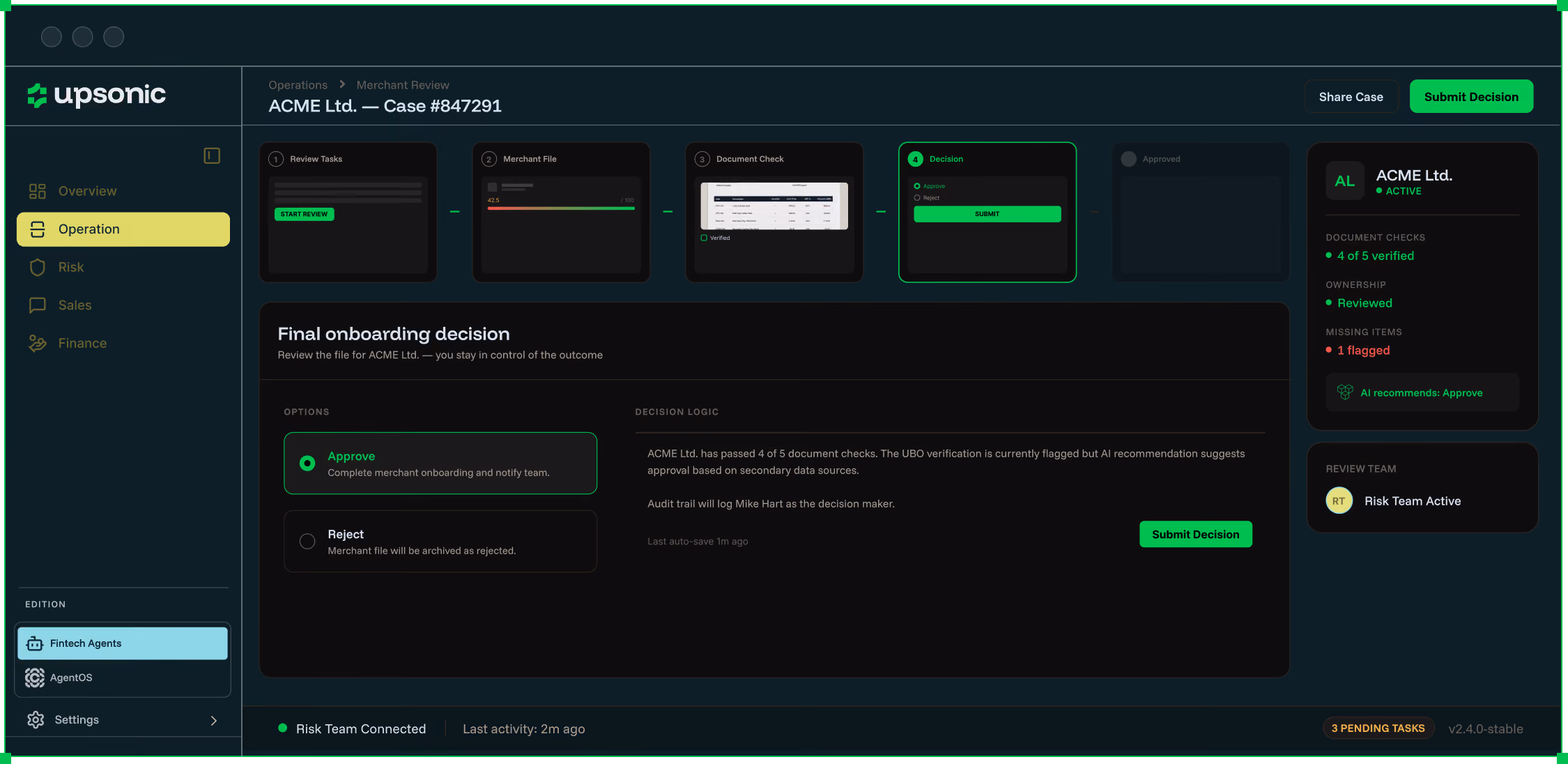Click step 3 number circle
Image resolution: width=1568 pixels, height=764 pixels.
click(x=702, y=159)
